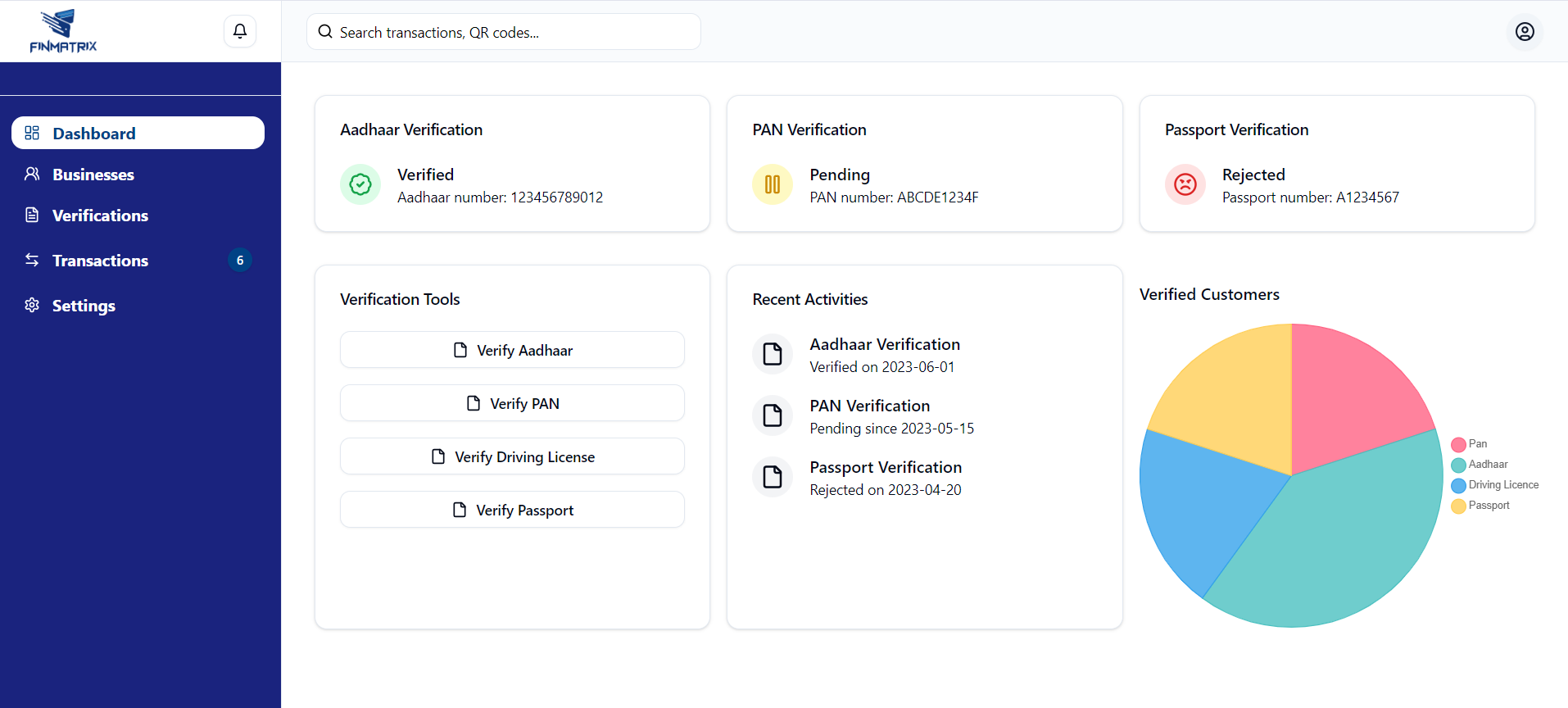Click the 'Pending since 2023-05-15' text
The height and width of the screenshot is (708, 1568).
coord(892,429)
